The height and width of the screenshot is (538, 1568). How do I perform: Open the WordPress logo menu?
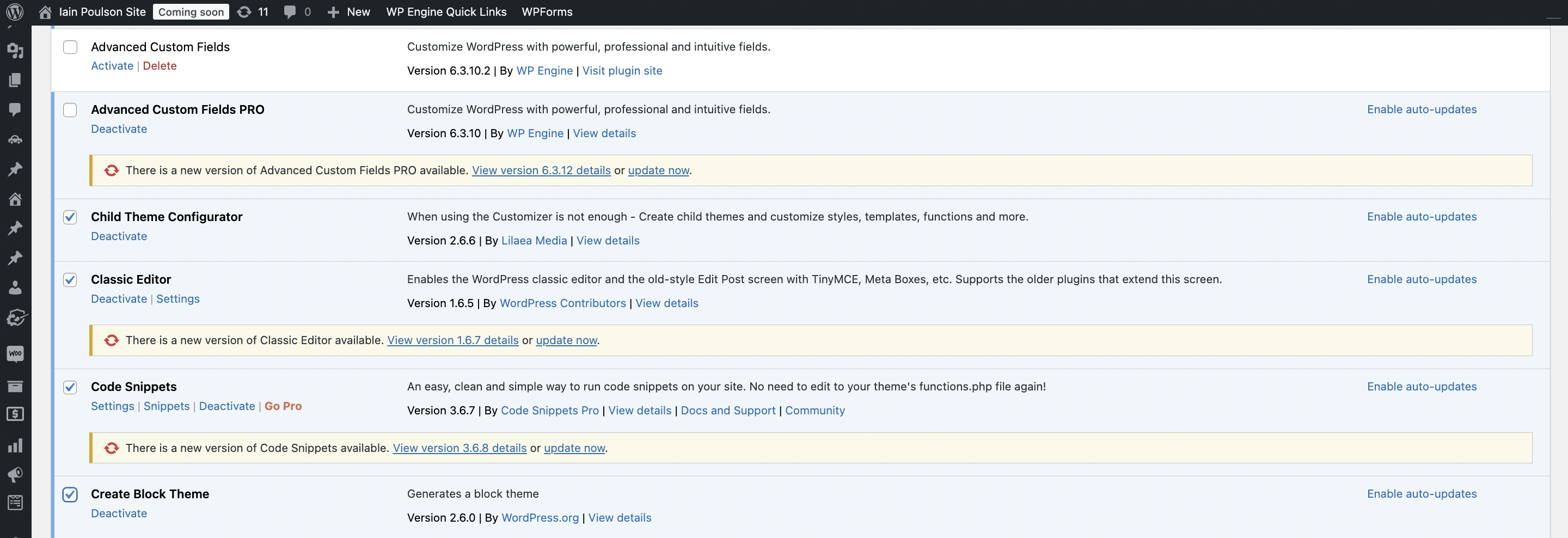coord(15,11)
